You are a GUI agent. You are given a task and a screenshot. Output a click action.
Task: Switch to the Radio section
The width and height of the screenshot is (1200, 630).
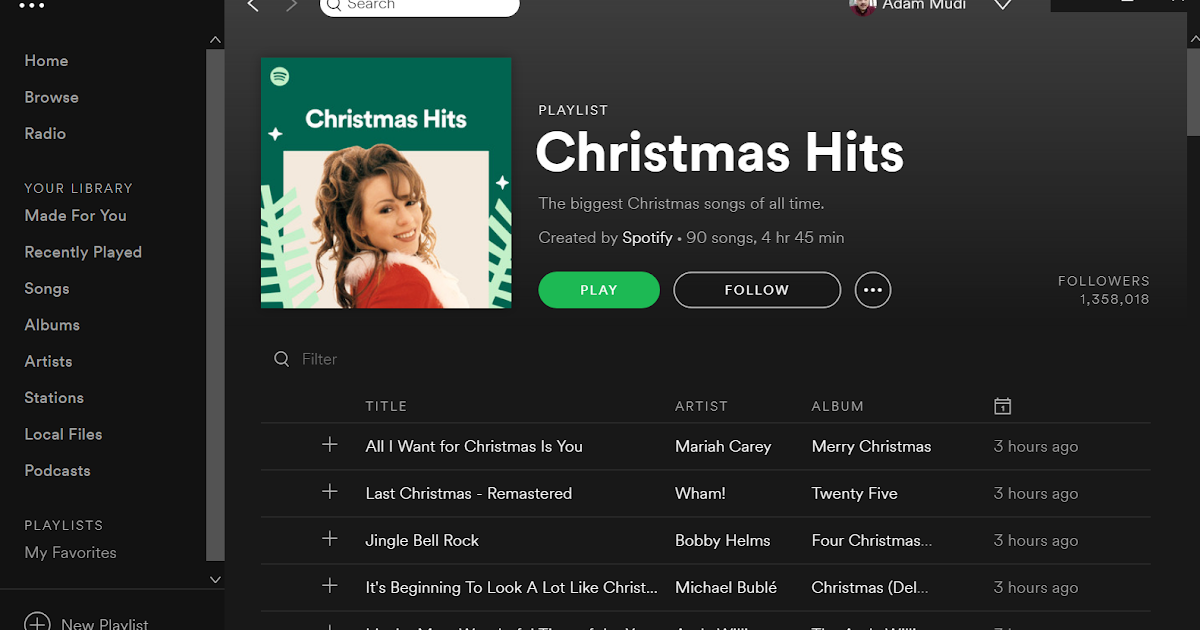pos(45,133)
